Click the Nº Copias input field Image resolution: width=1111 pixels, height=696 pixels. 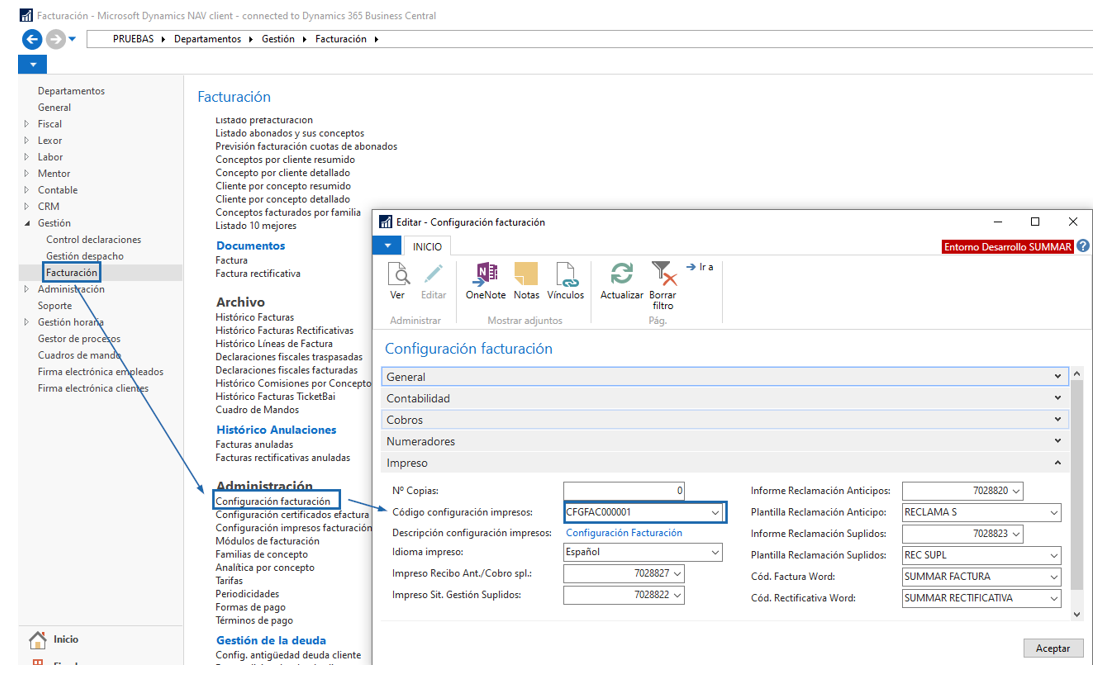click(624, 491)
